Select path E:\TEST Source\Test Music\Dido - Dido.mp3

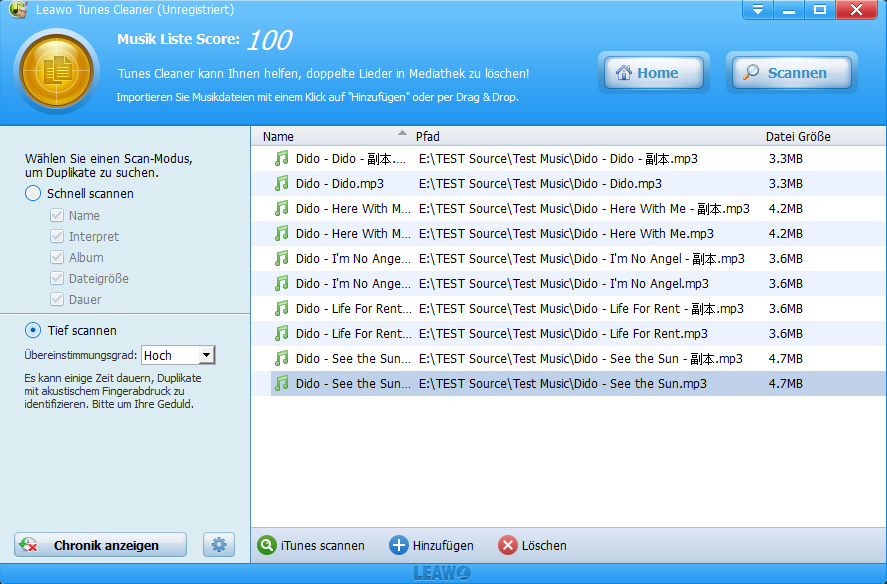click(540, 183)
